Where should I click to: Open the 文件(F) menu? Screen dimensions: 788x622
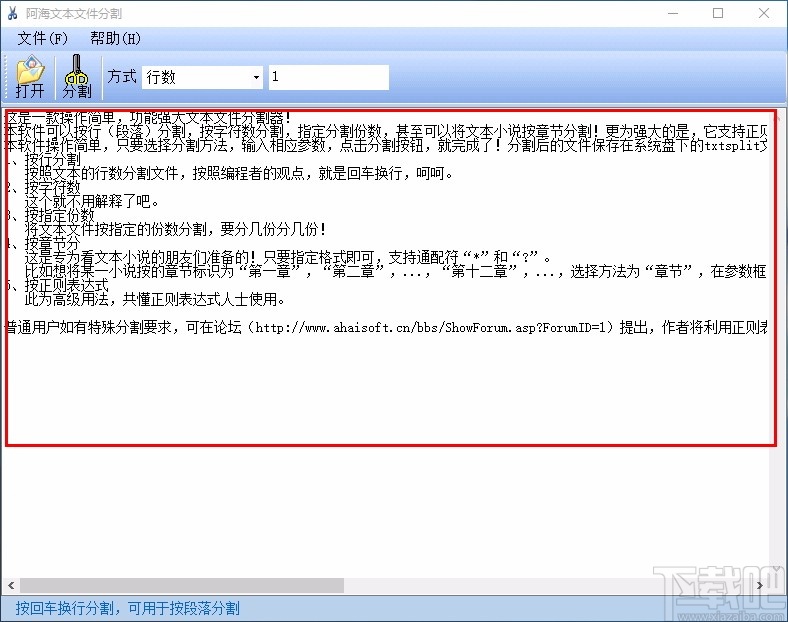point(42,39)
